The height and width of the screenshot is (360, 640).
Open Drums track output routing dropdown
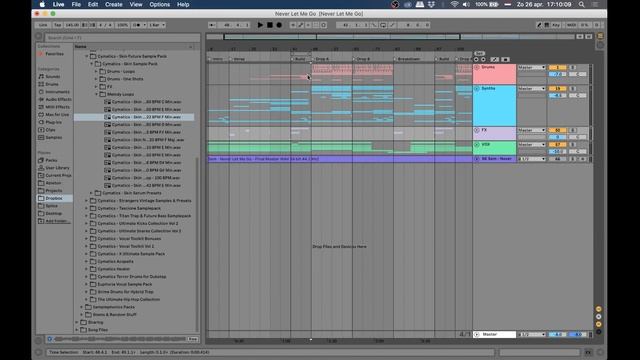pos(531,67)
